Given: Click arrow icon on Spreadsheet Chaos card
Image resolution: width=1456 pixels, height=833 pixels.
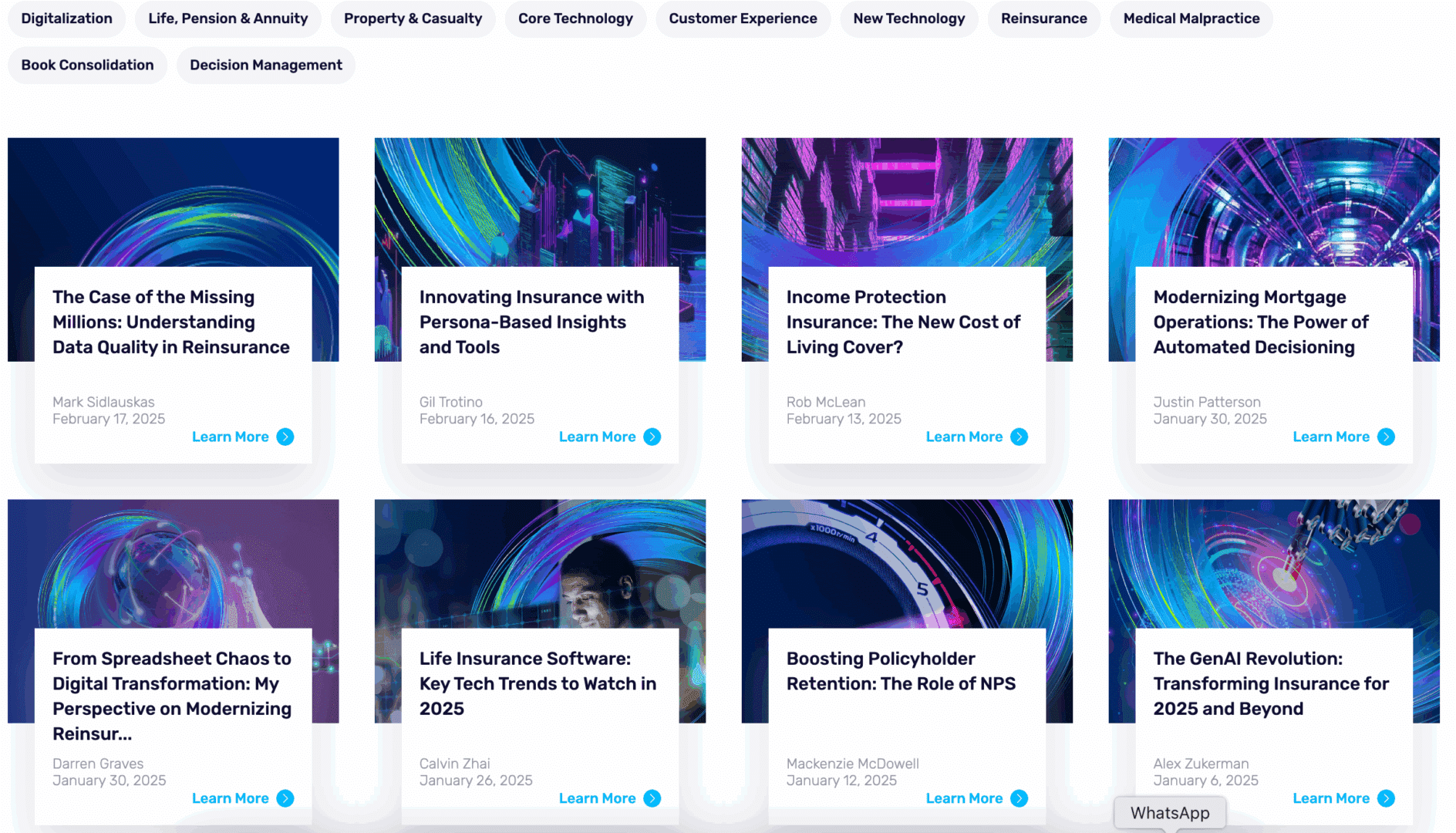Looking at the screenshot, I should point(285,798).
